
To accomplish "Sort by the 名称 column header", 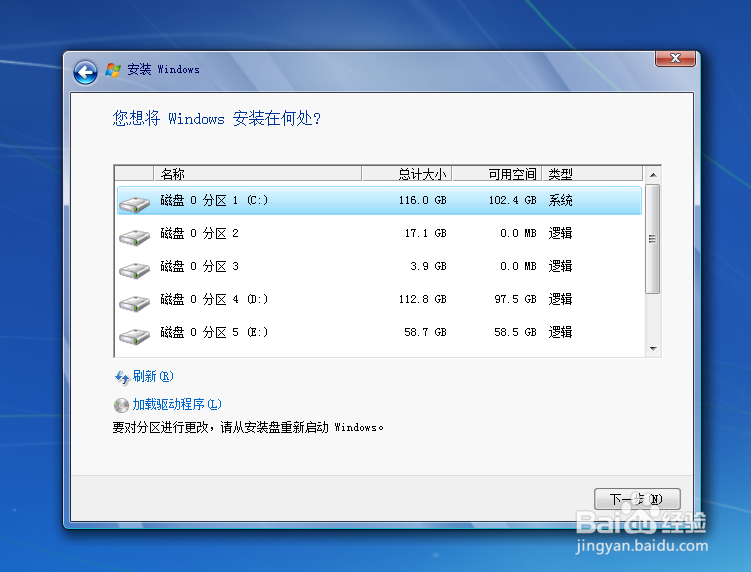I will pos(258,173).
